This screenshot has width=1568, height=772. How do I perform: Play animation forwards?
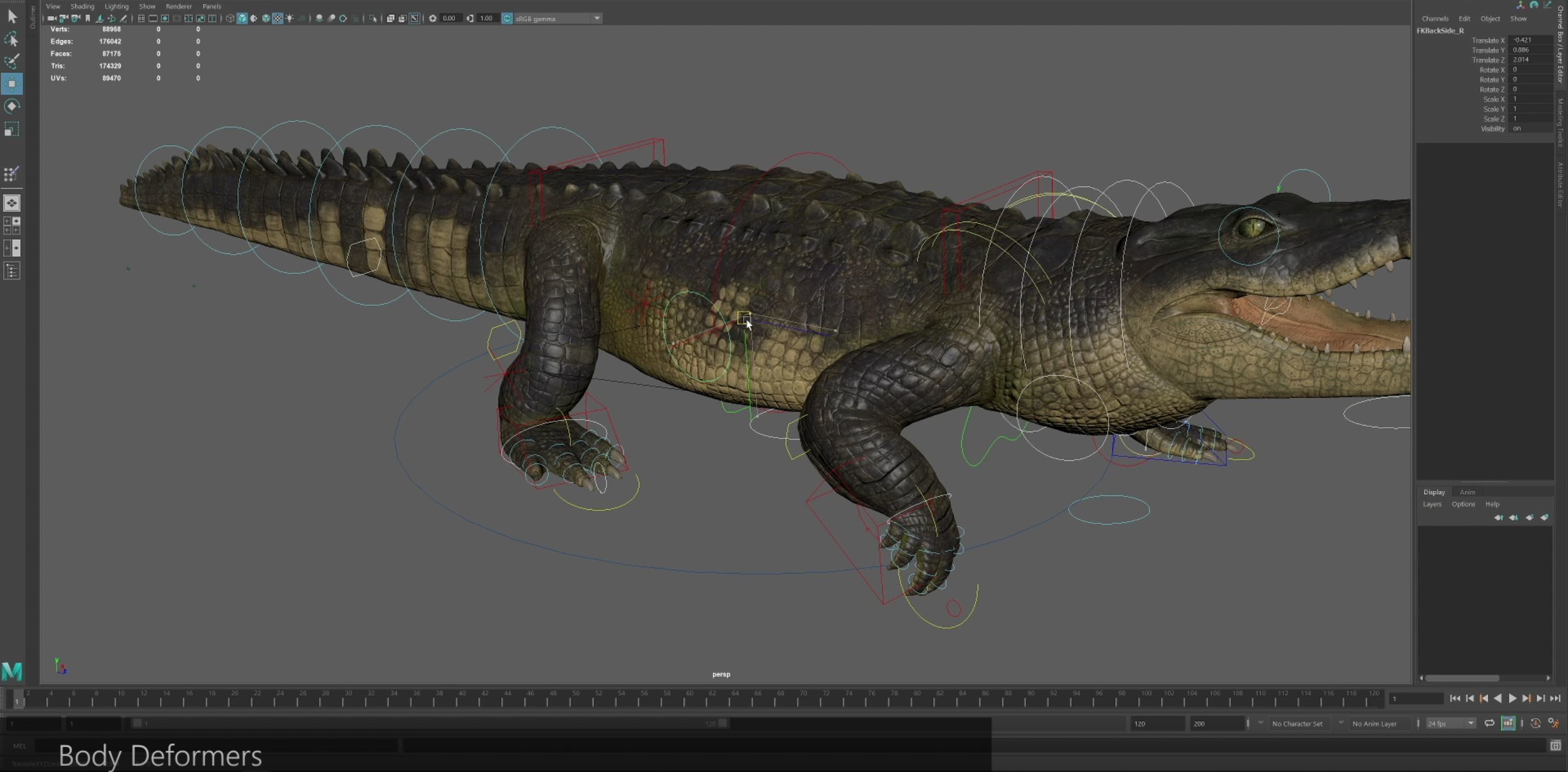pyautogui.click(x=1512, y=698)
